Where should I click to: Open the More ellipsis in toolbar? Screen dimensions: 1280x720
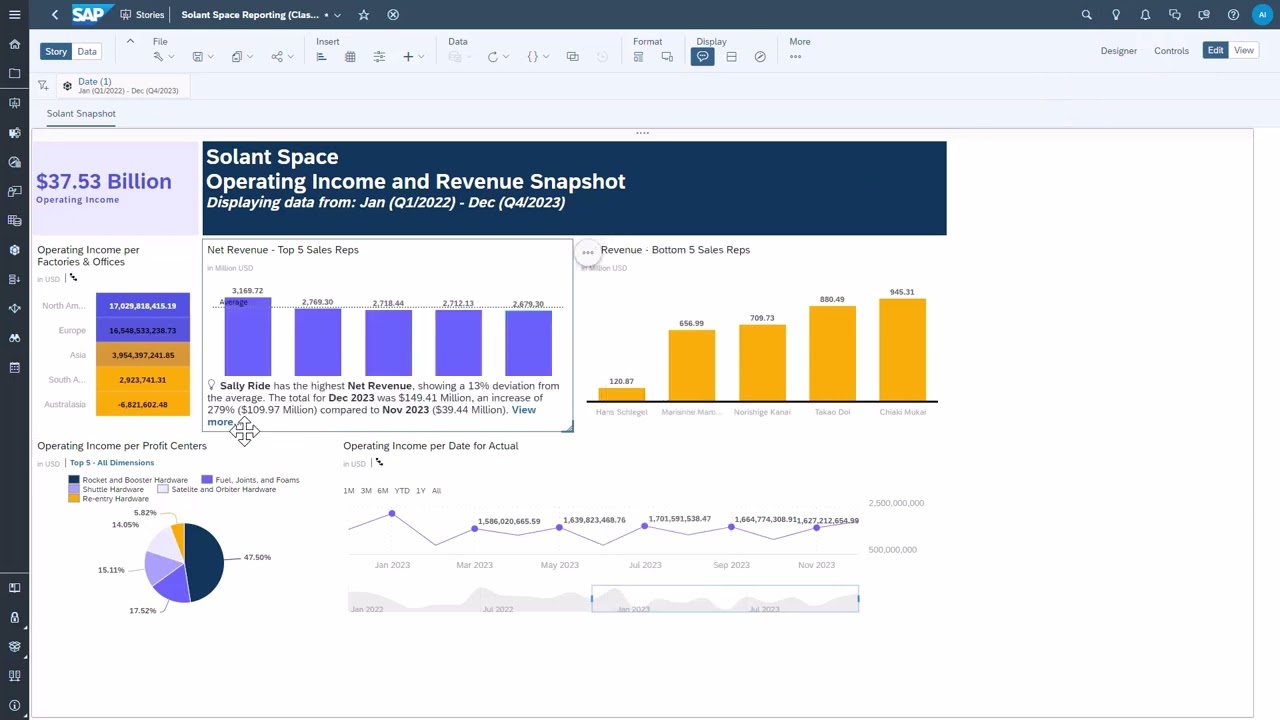[795, 57]
